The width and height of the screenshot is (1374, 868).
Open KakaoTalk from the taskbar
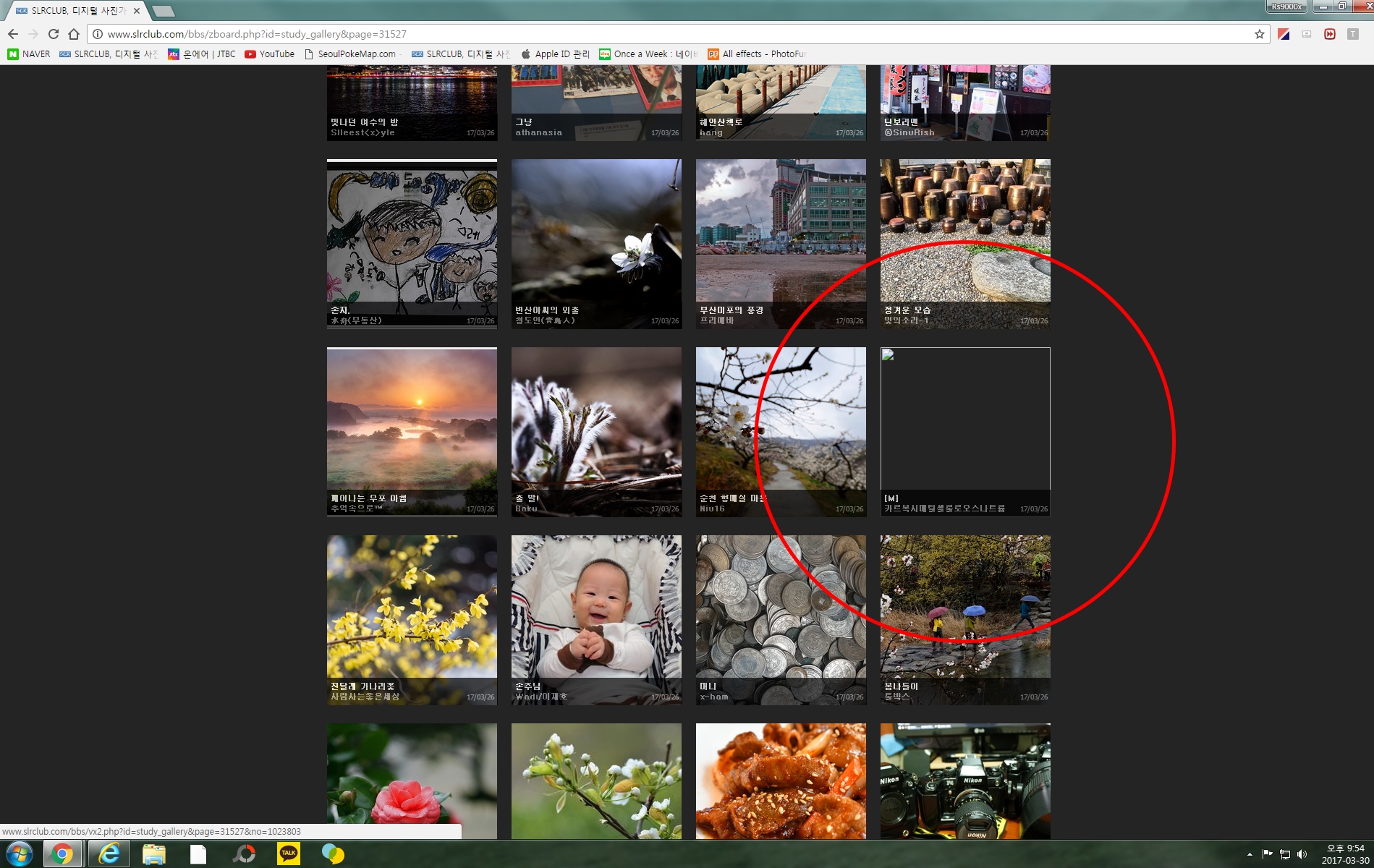(288, 854)
